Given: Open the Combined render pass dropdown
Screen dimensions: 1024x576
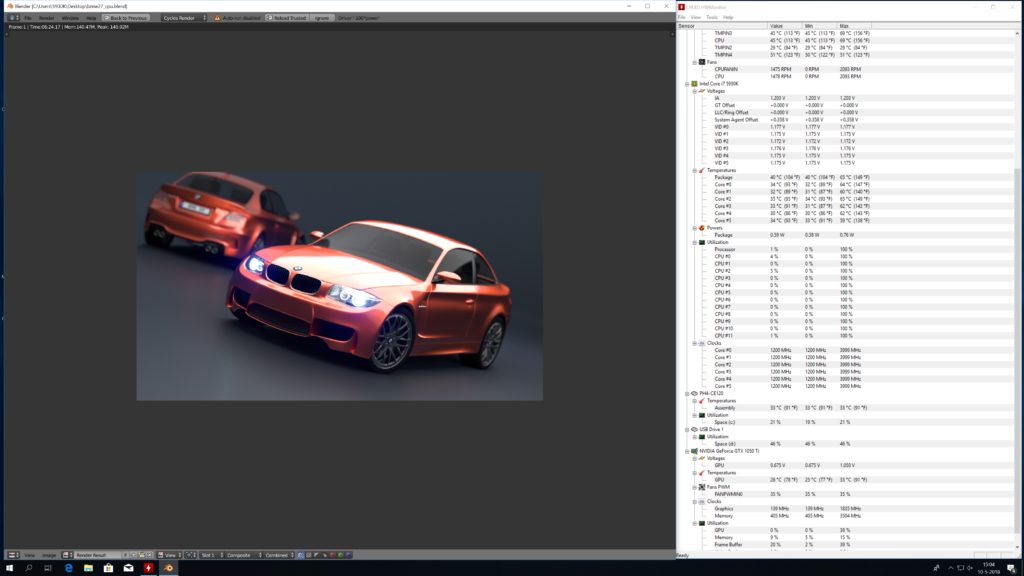Looking at the screenshot, I should pos(280,555).
